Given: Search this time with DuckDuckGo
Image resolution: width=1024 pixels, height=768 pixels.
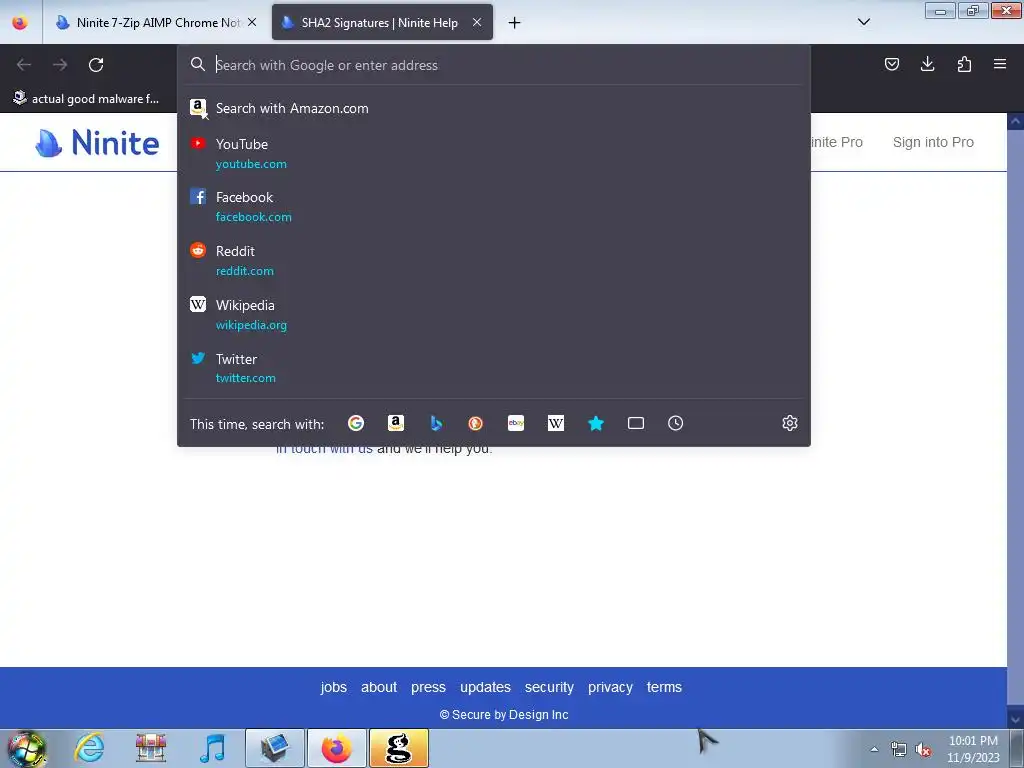Looking at the screenshot, I should (x=475, y=423).
